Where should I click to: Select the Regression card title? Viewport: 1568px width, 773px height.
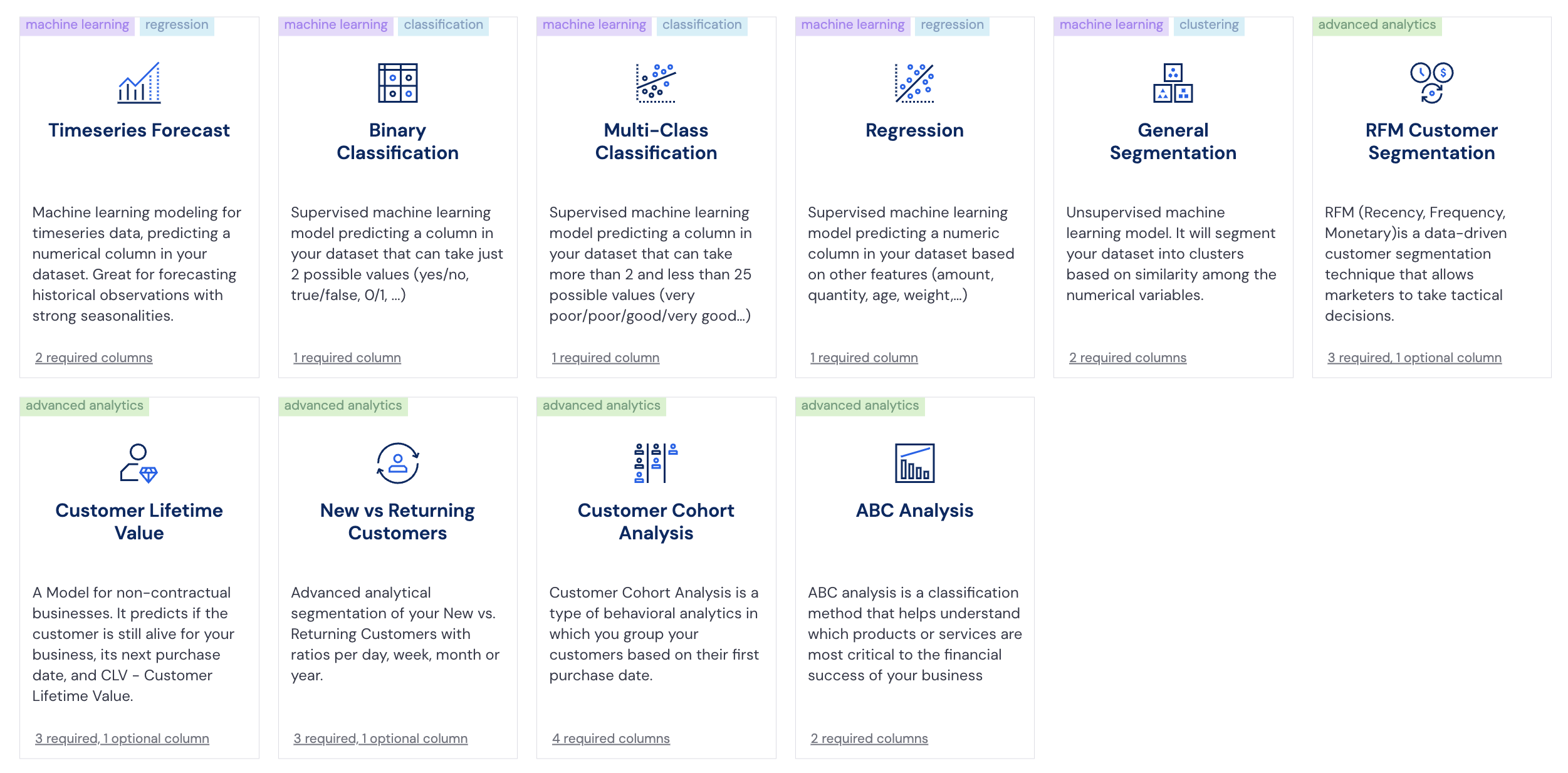914,130
